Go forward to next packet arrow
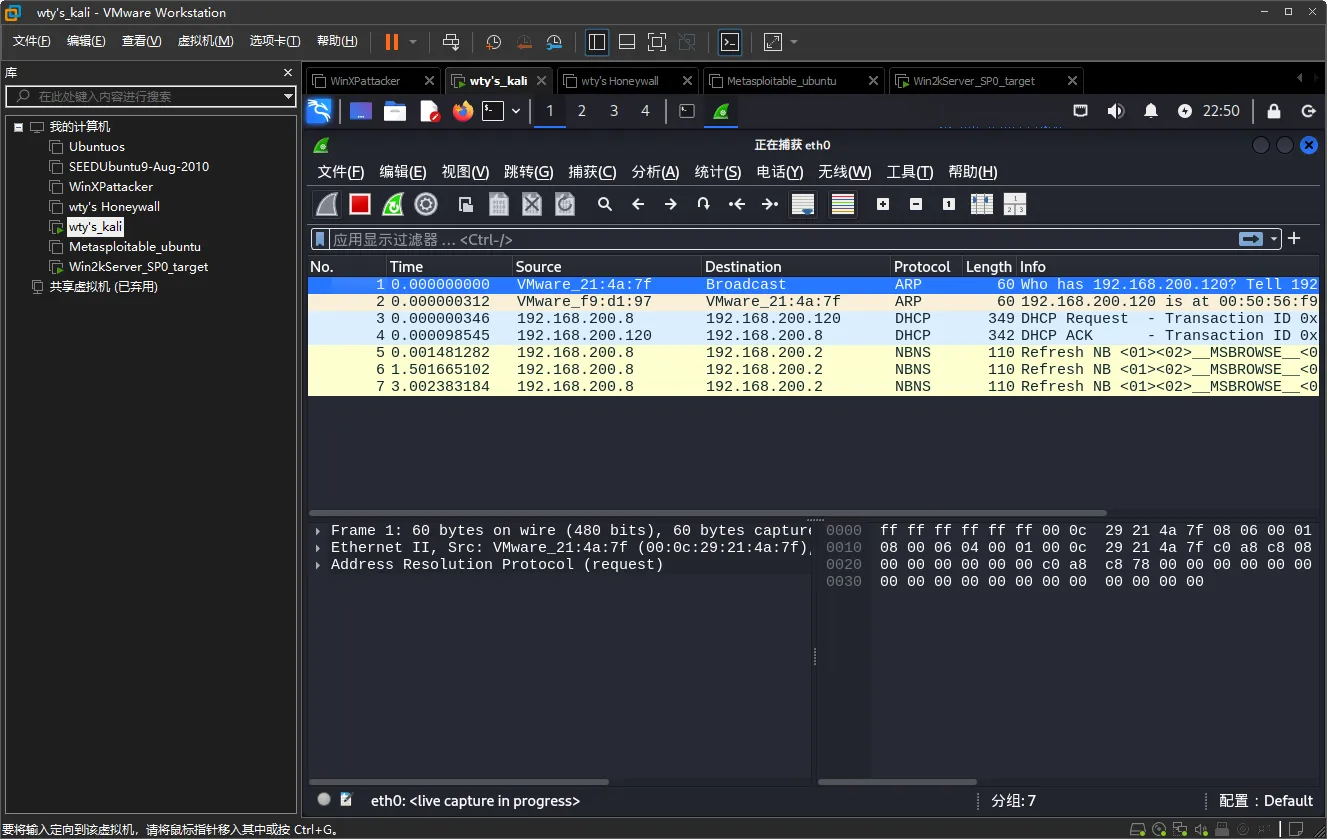This screenshot has height=839, width=1327. pos(671,204)
